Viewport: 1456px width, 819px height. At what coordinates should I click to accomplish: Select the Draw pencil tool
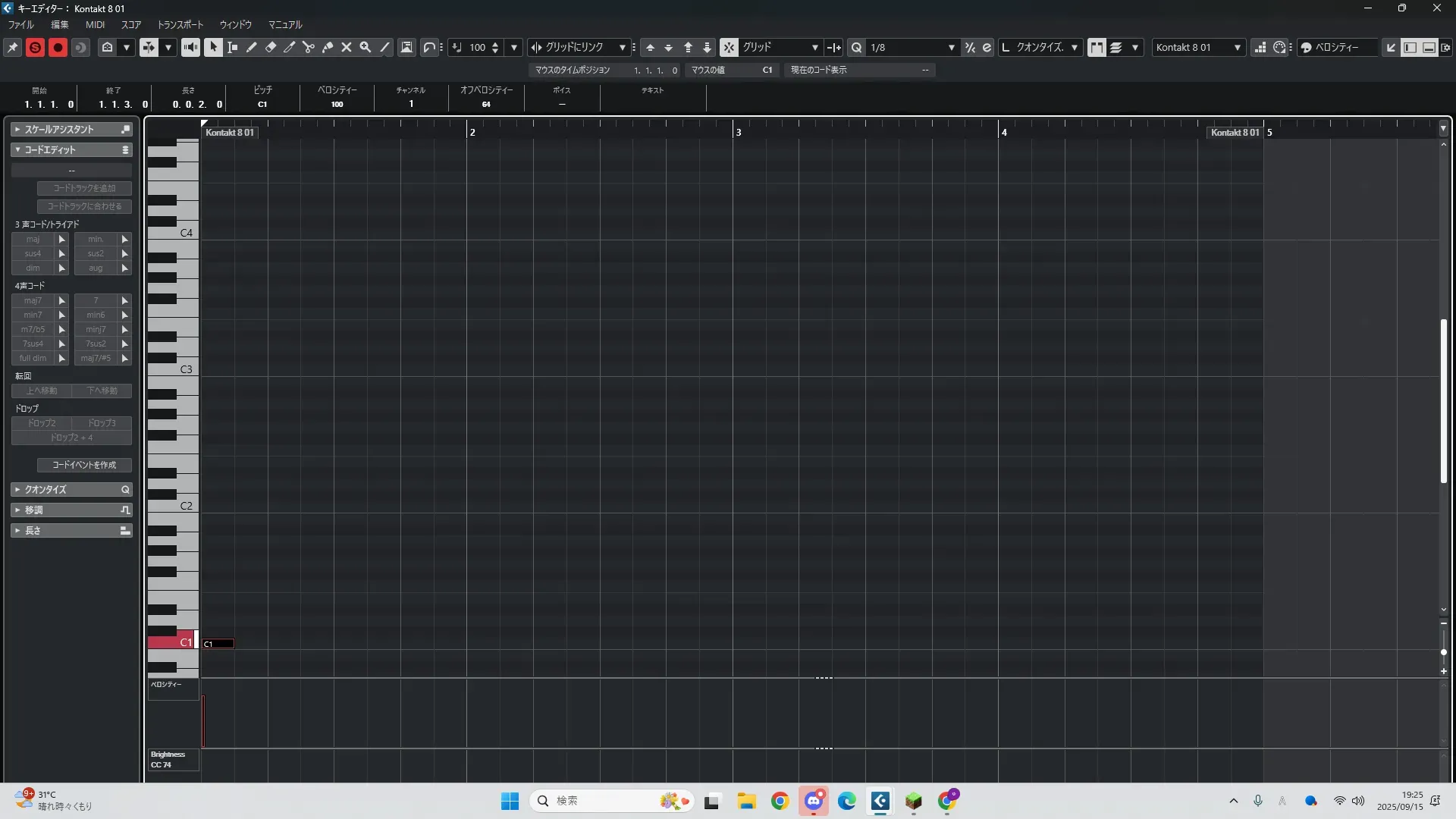252,47
